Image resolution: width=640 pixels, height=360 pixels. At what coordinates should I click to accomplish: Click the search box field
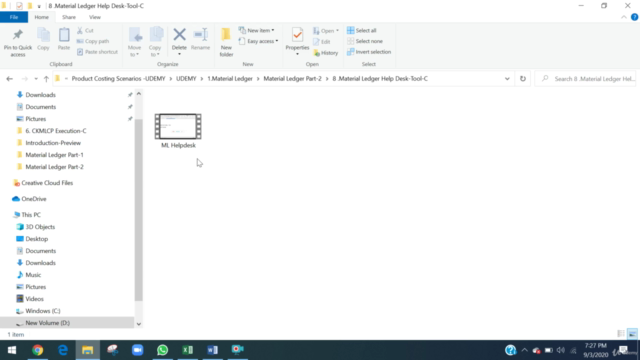pos(585,79)
